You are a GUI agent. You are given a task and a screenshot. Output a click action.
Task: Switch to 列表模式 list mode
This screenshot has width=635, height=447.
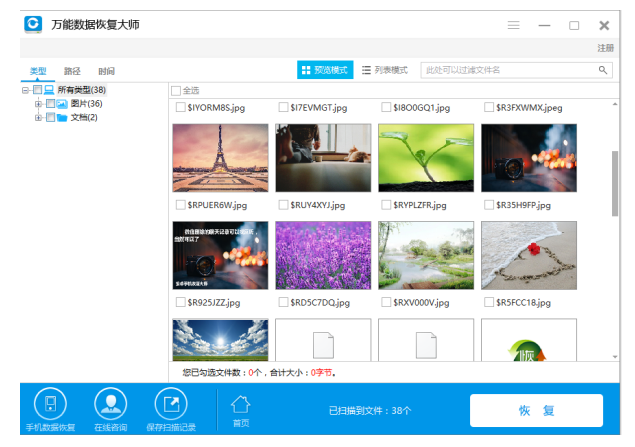point(385,70)
